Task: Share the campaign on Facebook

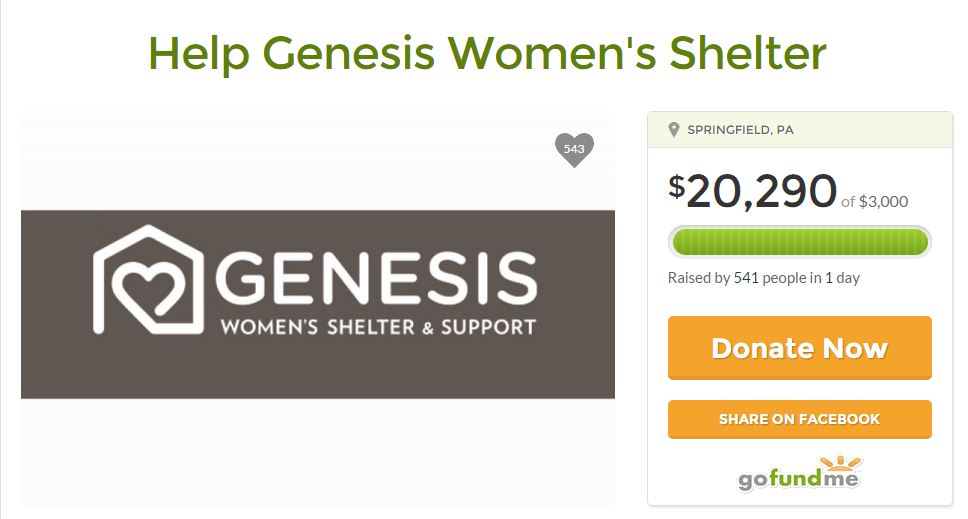Action: [799, 419]
